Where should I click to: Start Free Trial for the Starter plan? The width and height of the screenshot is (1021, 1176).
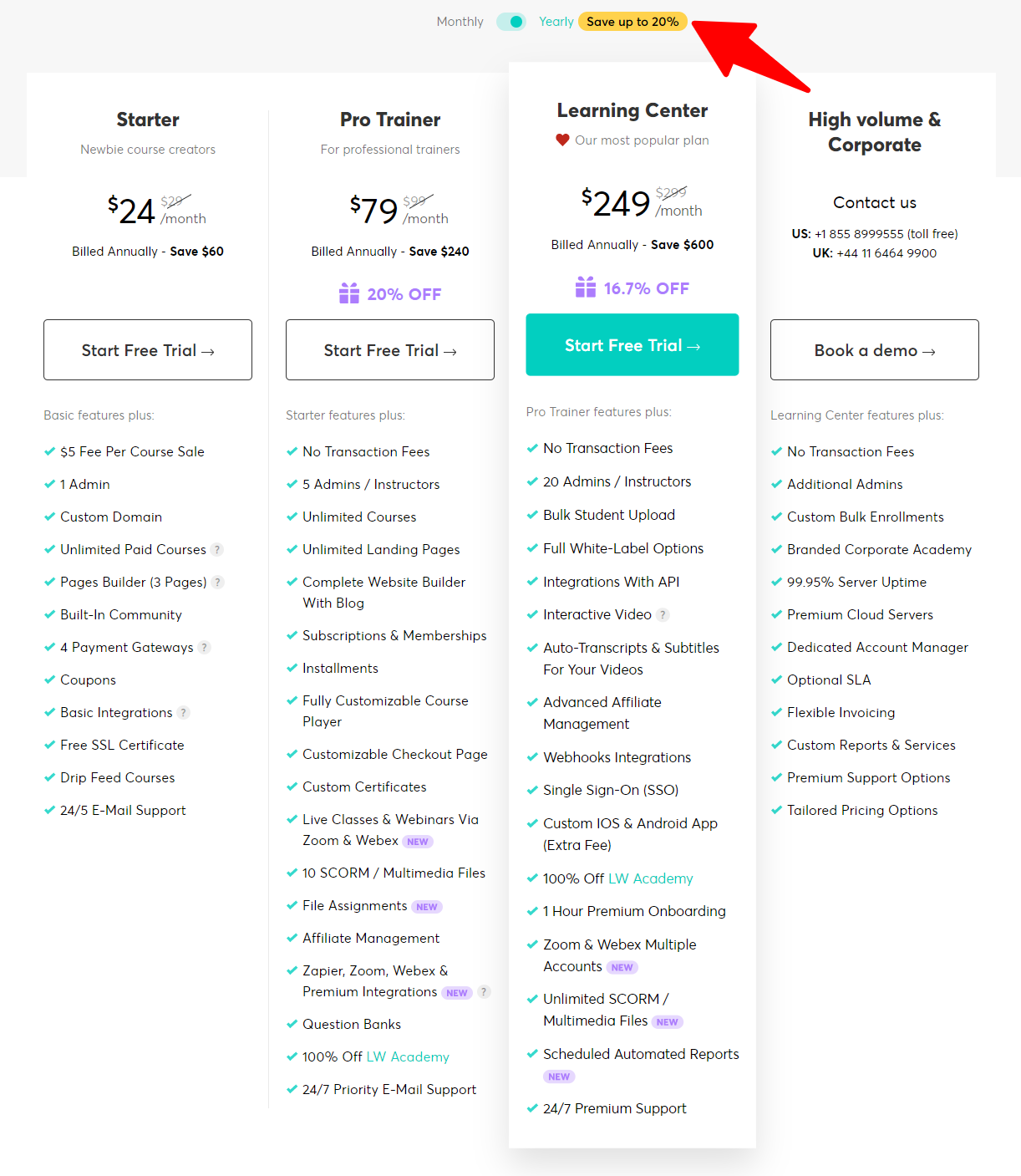tap(147, 350)
